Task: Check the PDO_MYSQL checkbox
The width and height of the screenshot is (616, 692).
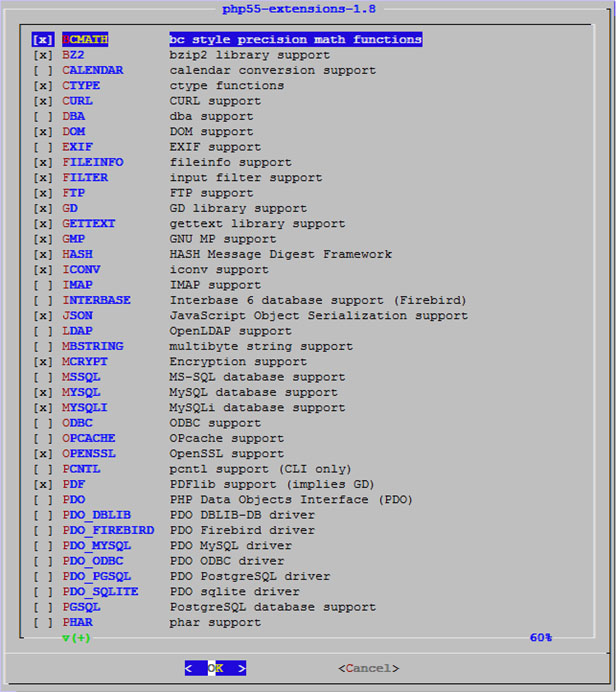Action: click(x=43, y=546)
